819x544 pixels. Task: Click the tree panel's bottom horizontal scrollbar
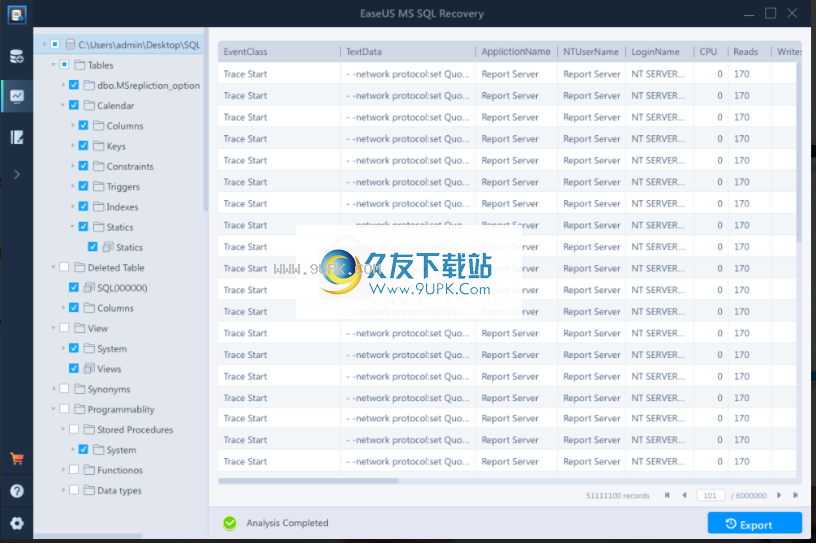88,536
